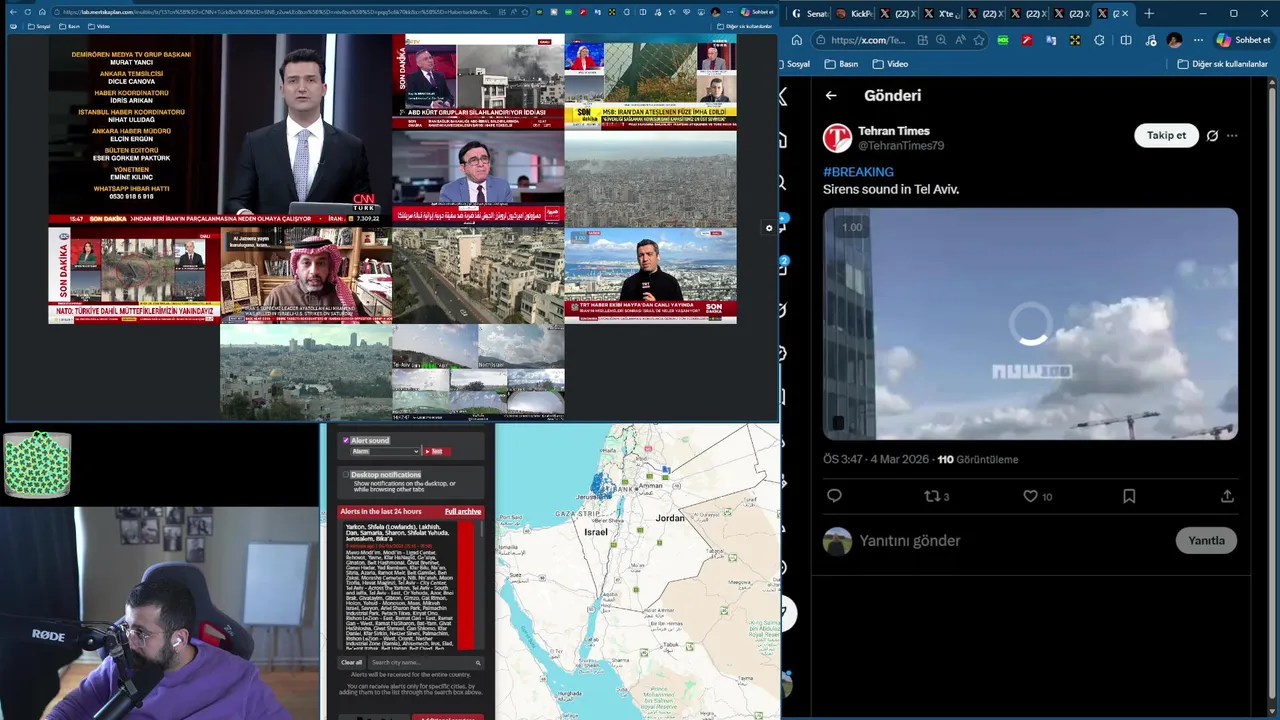Add page to favorites with star icon

point(979,40)
